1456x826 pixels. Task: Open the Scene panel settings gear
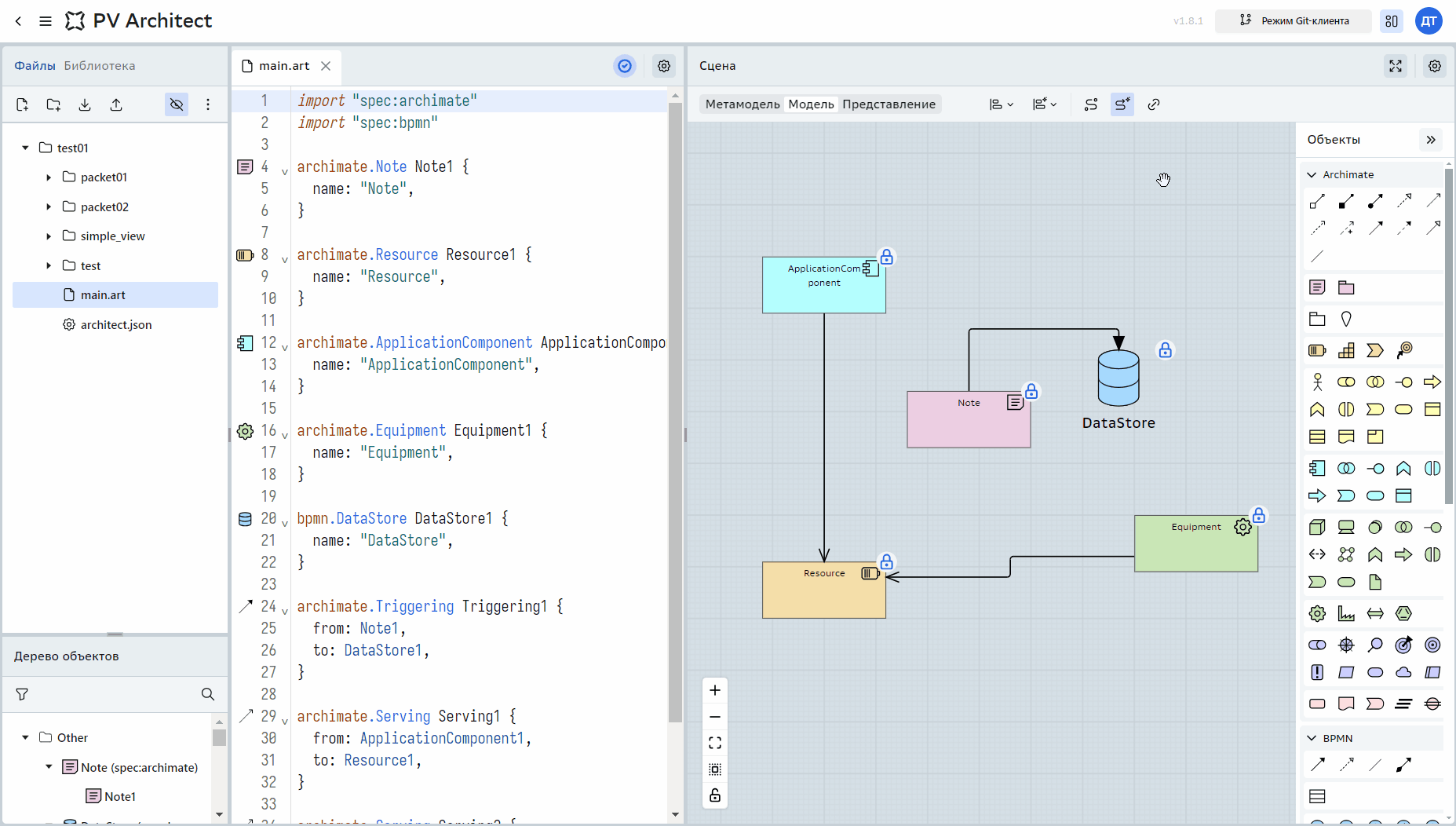(x=1435, y=66)
